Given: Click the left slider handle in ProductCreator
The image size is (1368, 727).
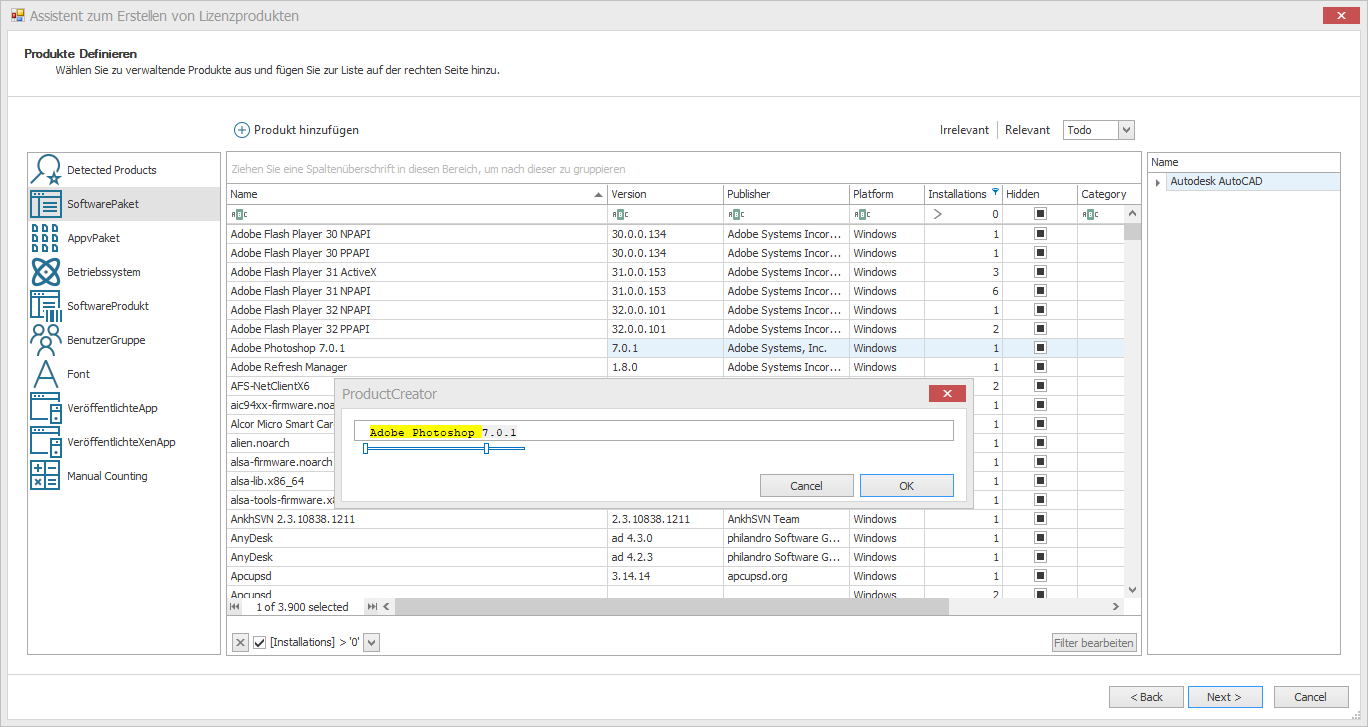Looking at the screenshot, I should pyautogui.click(x=366, y=449).
